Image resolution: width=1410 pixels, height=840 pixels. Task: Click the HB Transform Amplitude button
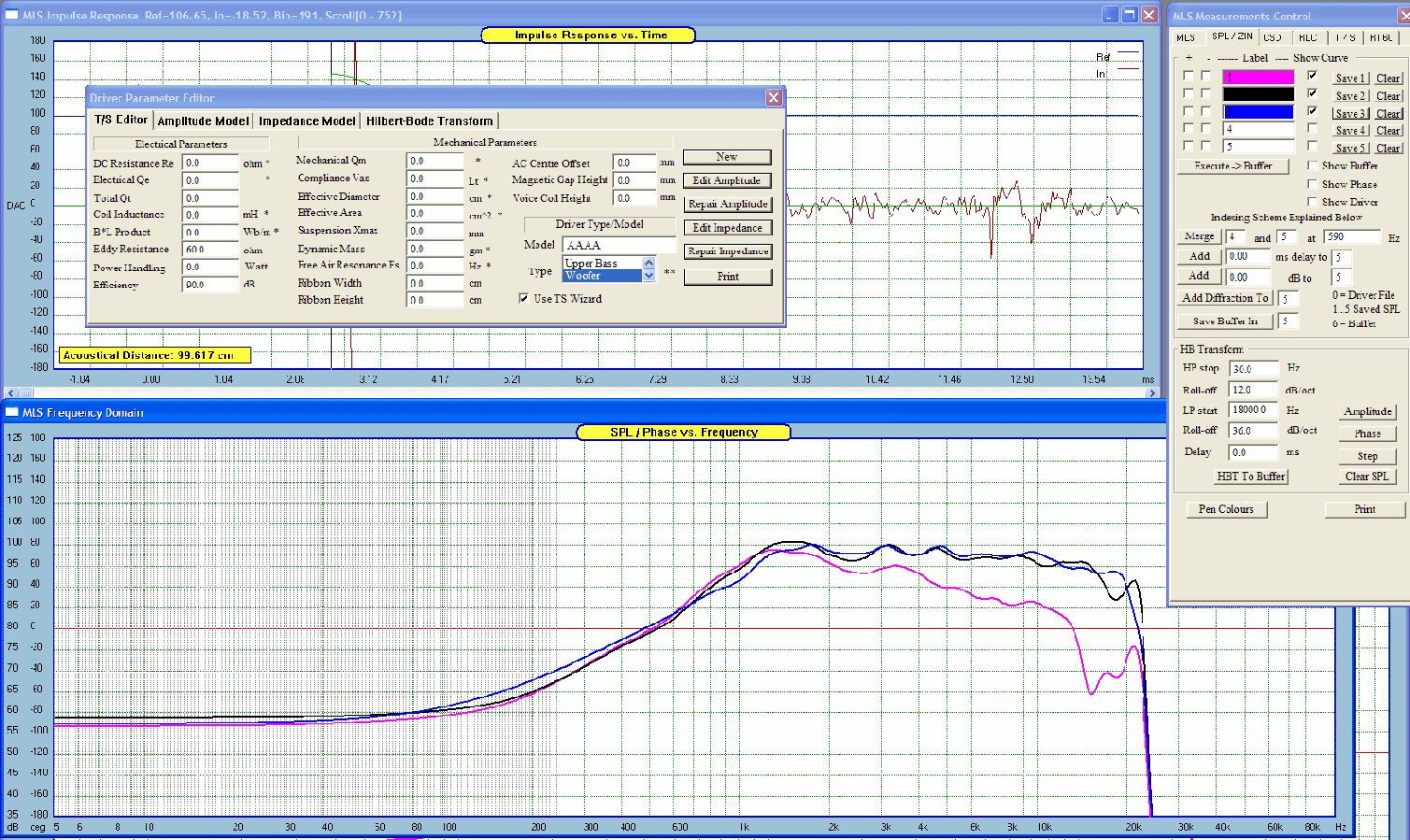(1368, 412)
